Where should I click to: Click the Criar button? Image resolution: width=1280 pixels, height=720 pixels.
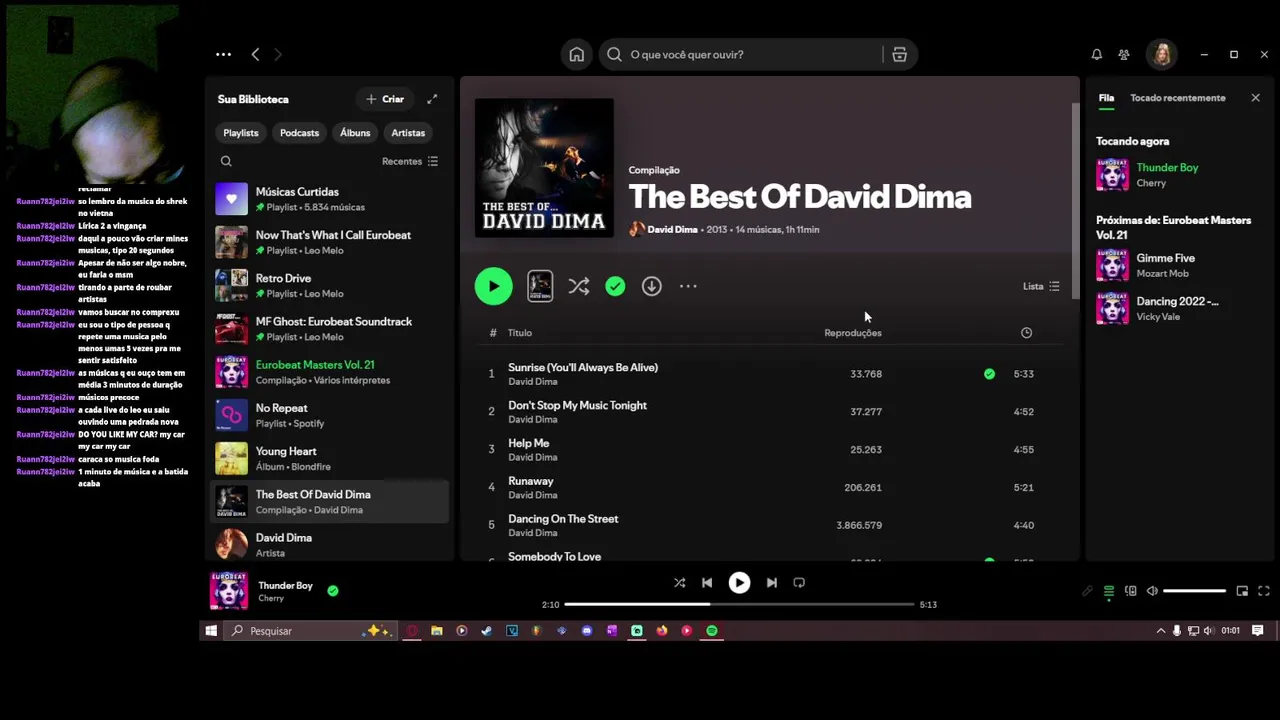point(385,99)
